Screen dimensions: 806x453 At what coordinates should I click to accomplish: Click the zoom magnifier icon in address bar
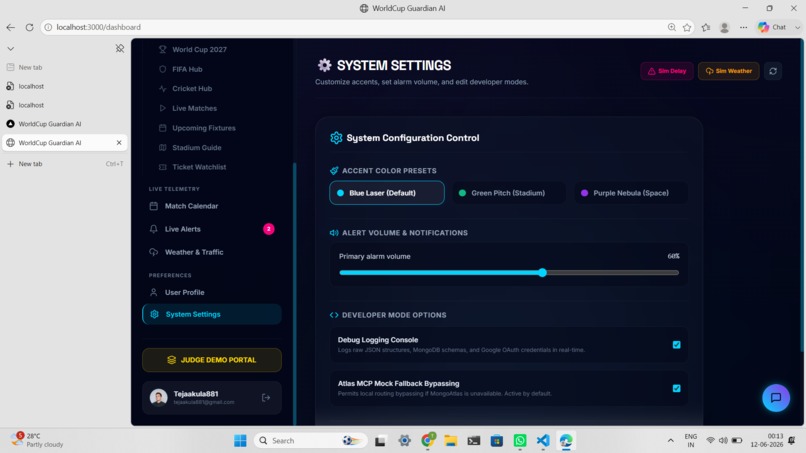(x=671, y=27)
